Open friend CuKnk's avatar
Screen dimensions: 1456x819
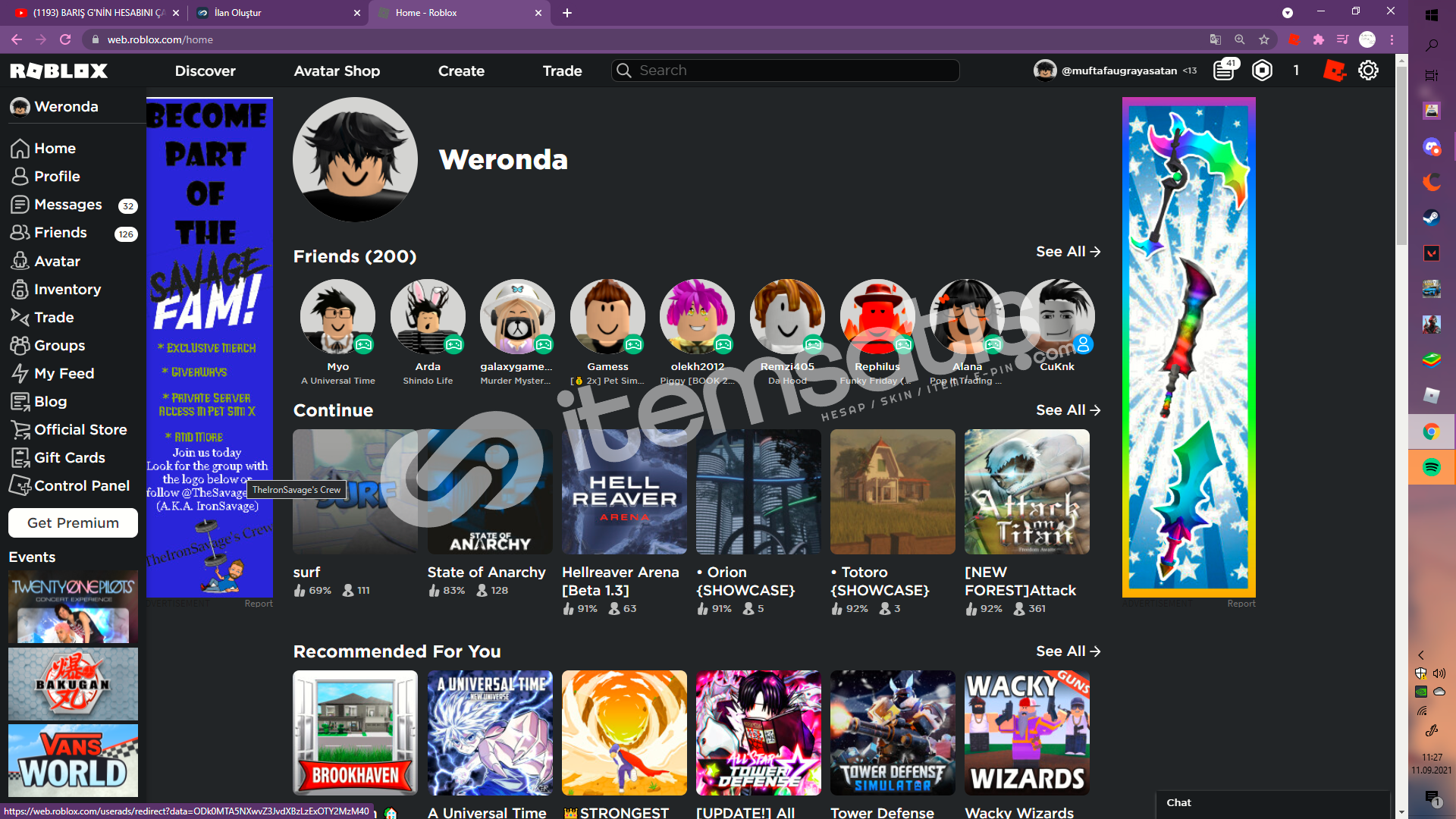pos(1057,316)
